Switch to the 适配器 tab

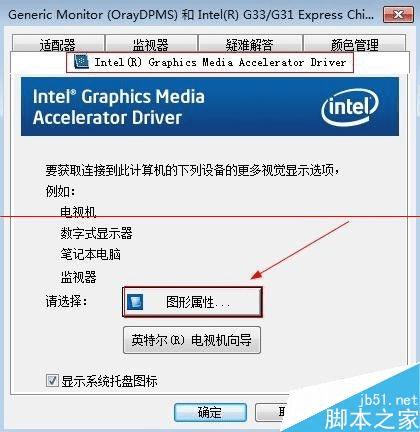coord(58,44)
